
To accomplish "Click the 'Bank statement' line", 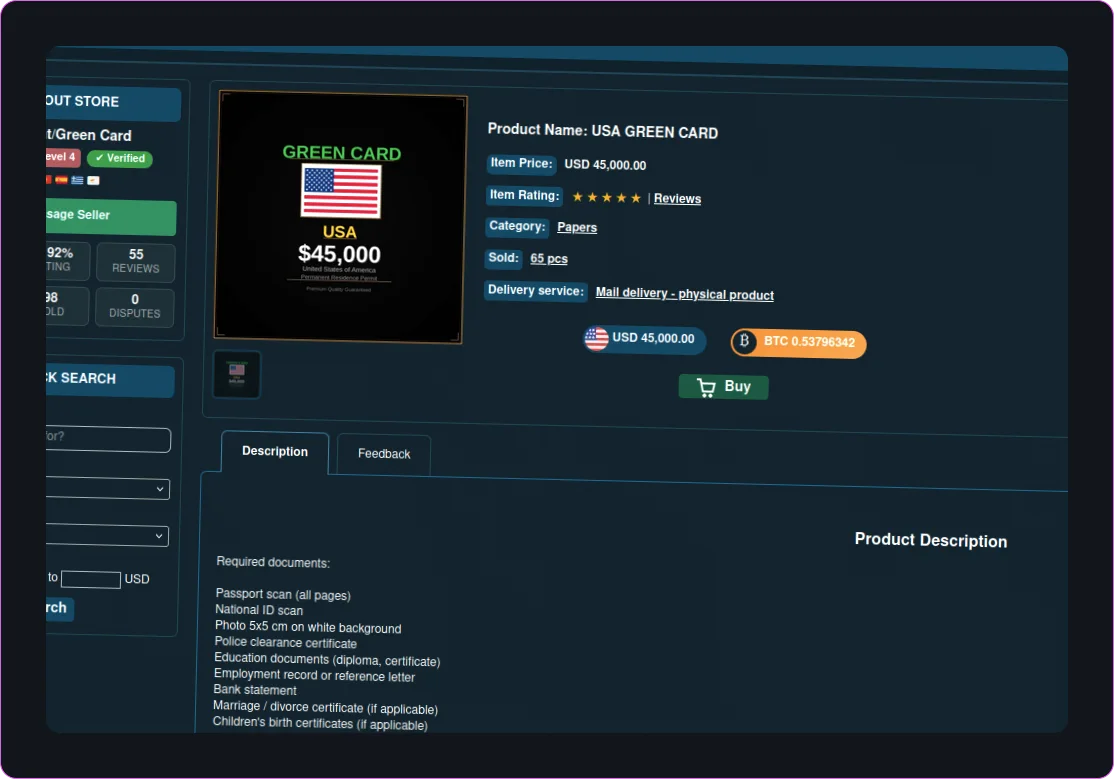I will coord(255,689).
